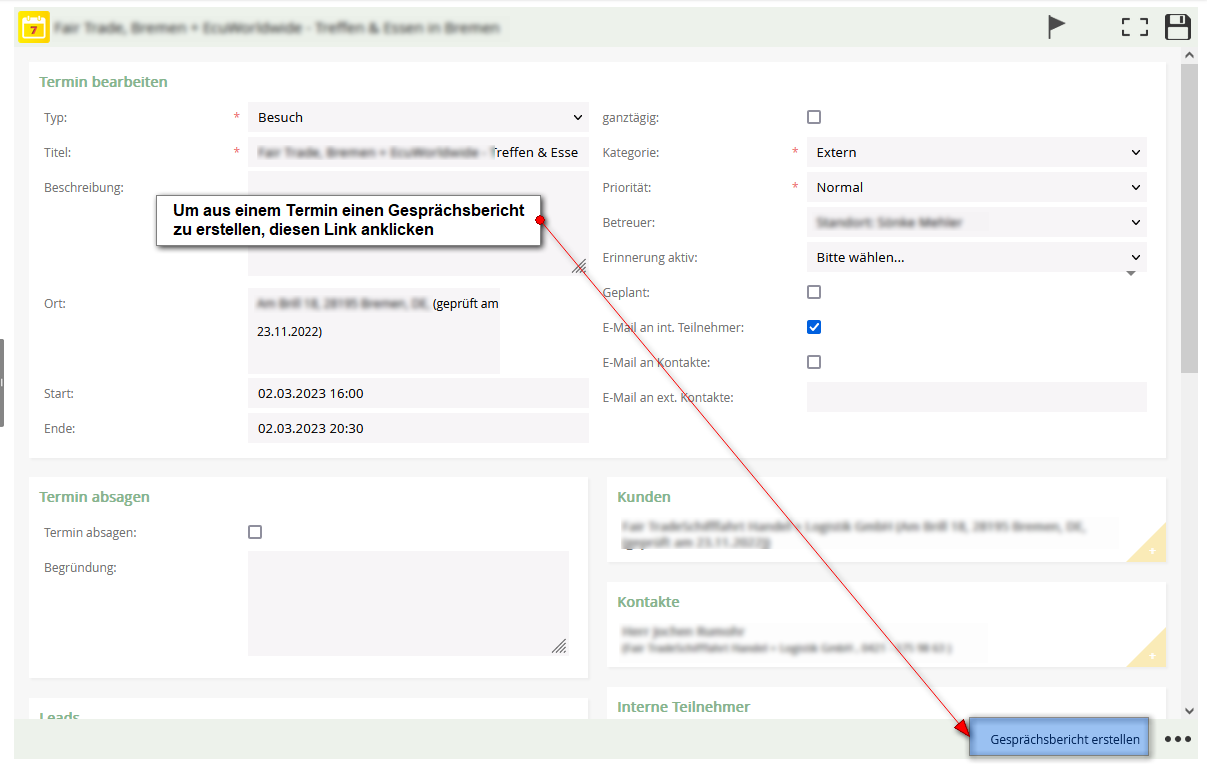This screenshot has width=1207, height=766.
Task: Expand the Kategorie dropdown set to Extern
Action: tap(976, 152)
